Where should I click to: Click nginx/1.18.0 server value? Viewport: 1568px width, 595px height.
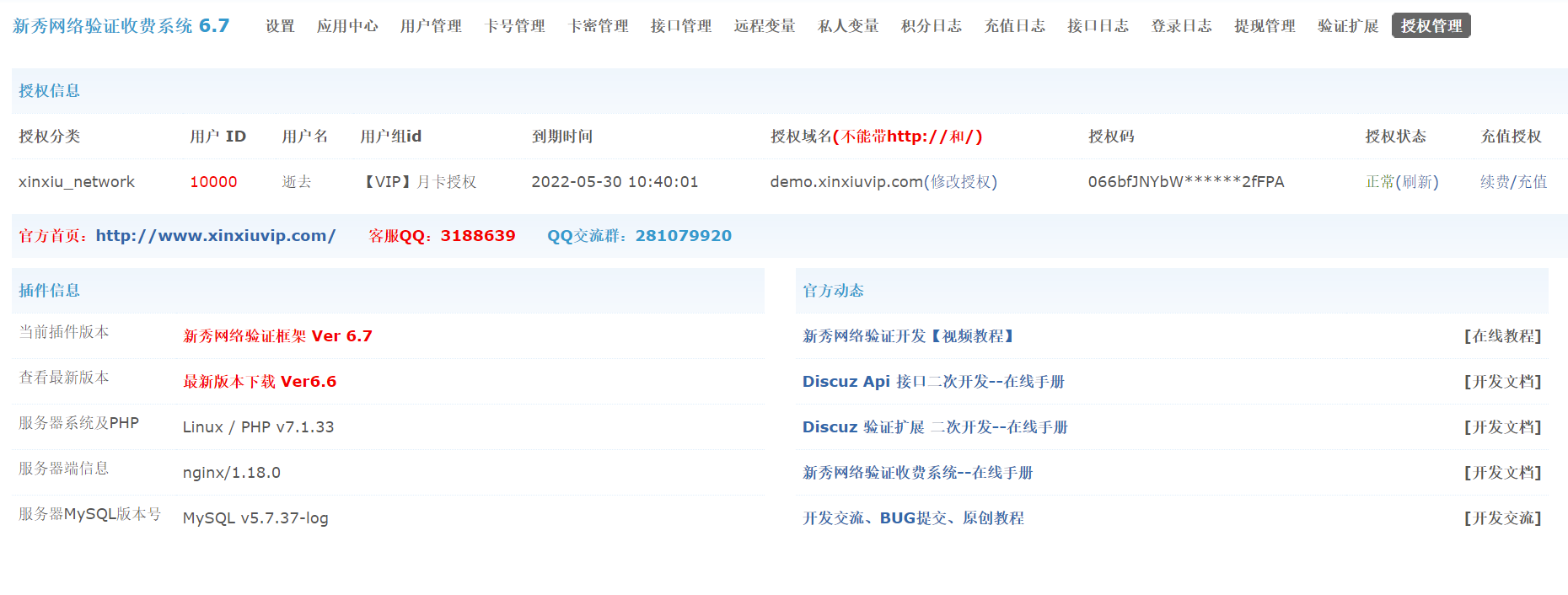click(232, 473)
